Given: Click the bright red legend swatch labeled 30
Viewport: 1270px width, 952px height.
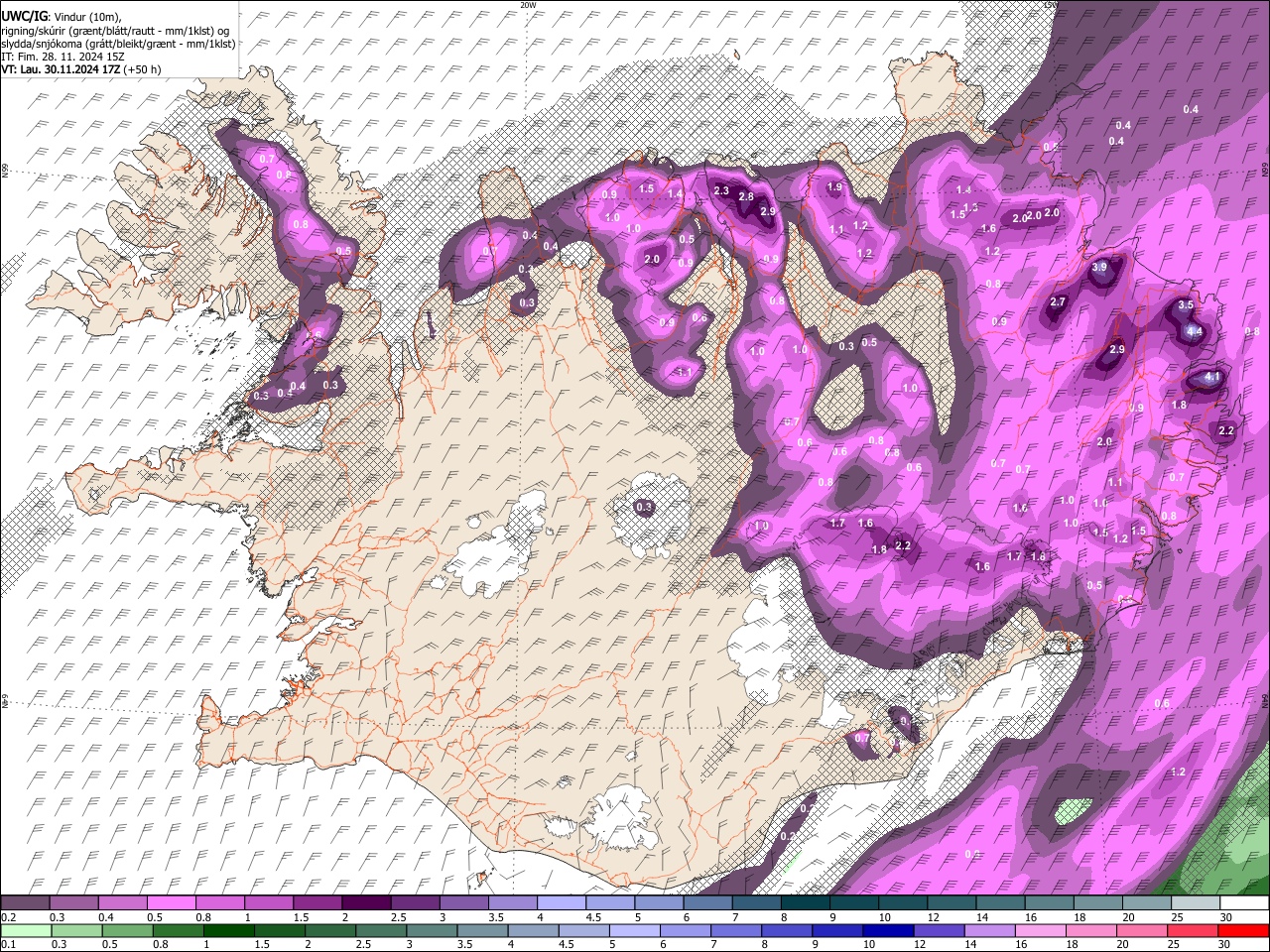Looking at the screenshot, I should (x=1243, y=931).
